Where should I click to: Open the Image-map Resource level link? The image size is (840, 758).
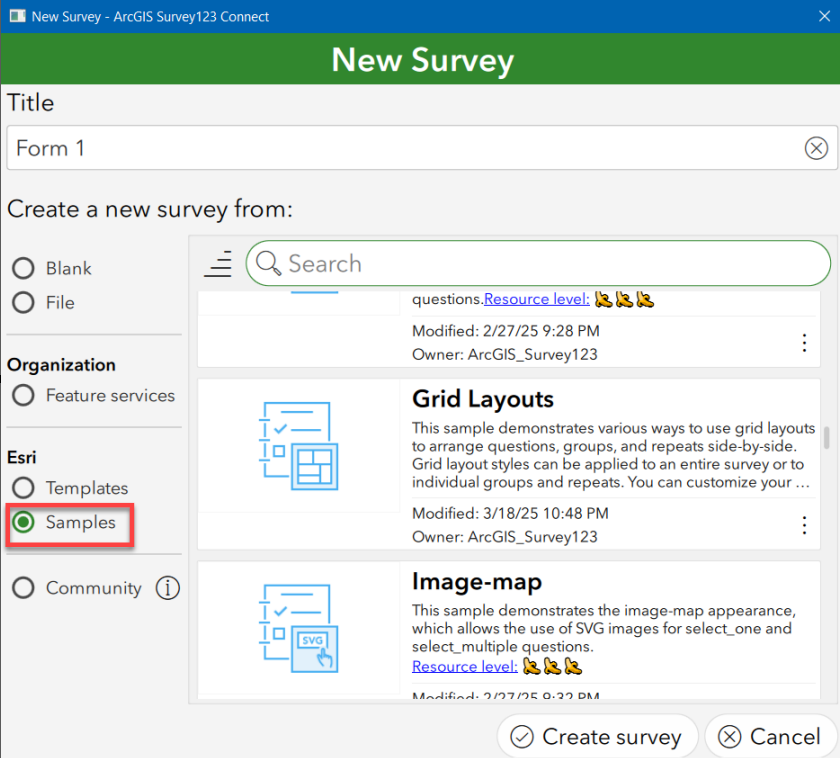pyautogui.click(x=464, y=666)
